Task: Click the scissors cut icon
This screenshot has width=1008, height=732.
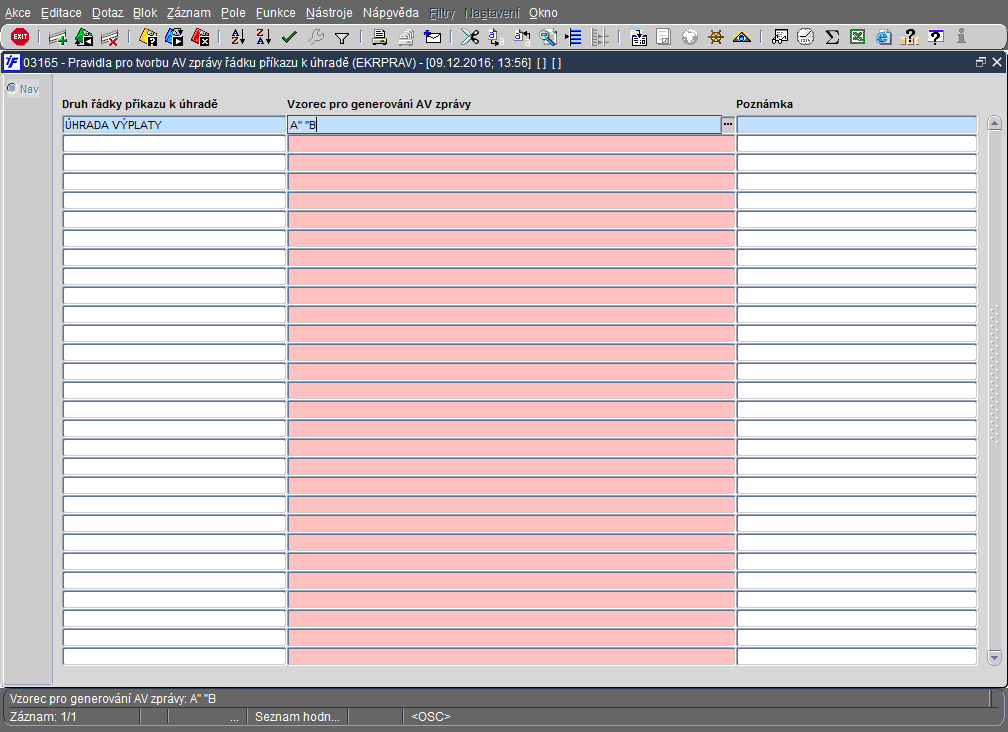Action: pos(470,37)
